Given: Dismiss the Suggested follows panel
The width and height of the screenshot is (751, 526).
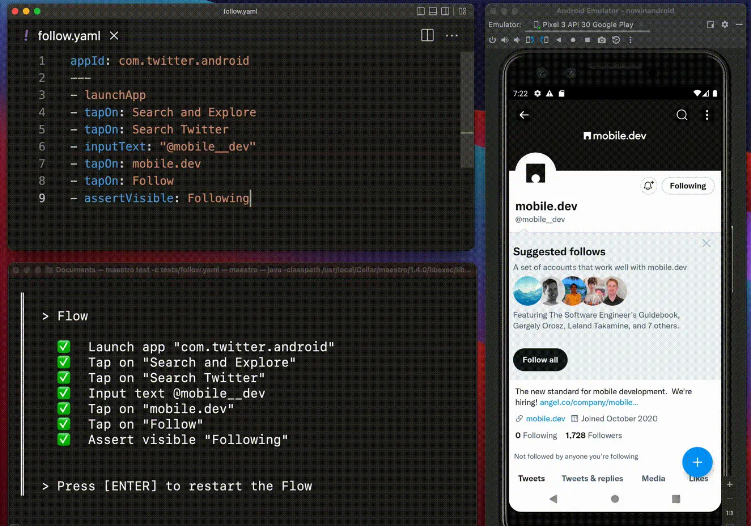Looking at the screenshot, I should coord(706,243).
